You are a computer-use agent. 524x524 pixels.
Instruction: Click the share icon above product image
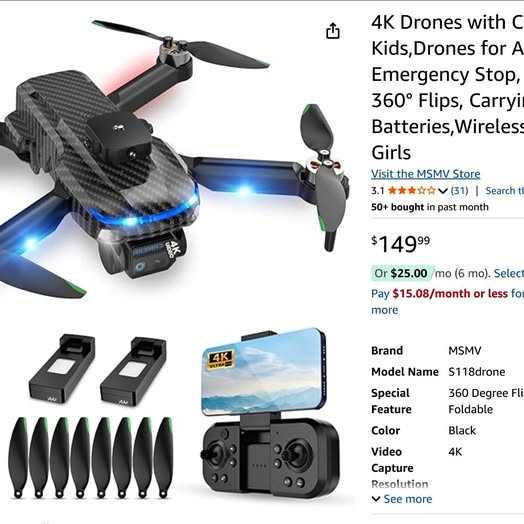tap(333, 31)
